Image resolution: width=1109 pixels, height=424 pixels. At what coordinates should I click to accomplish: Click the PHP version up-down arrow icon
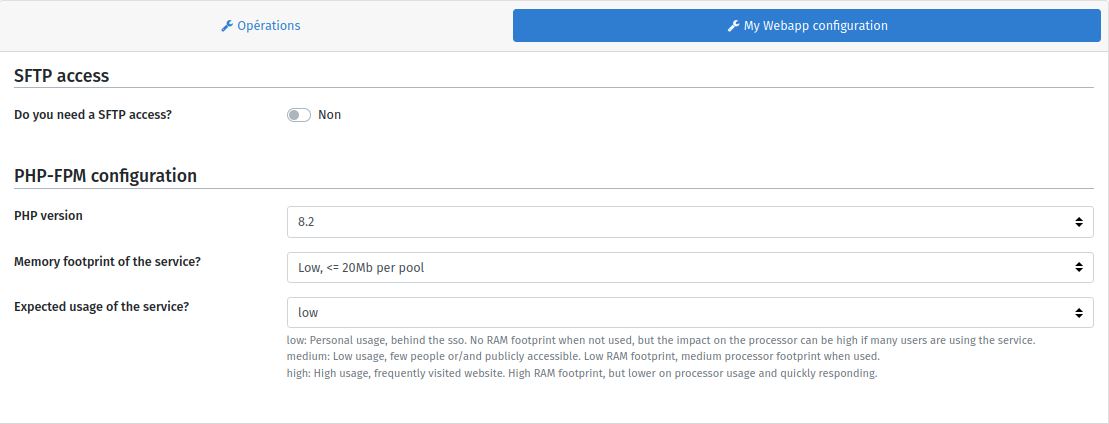pyautogui.click(x=1078, y=222)
